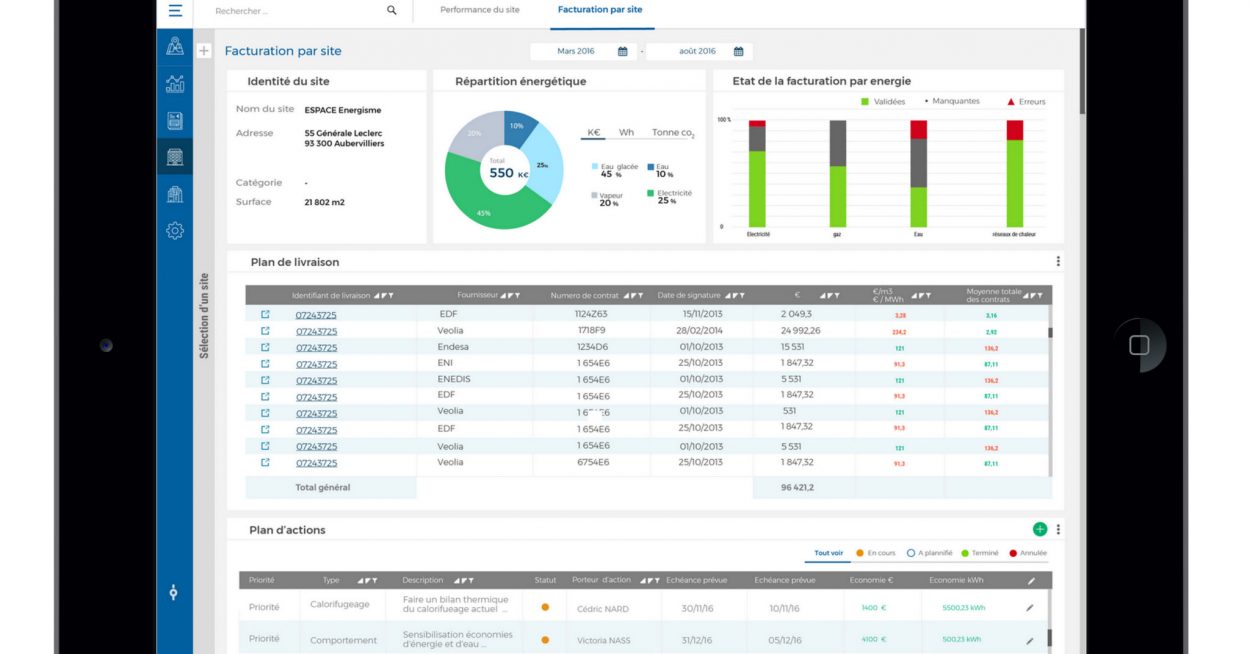Select the Facturation par site tab
This screenshot has width=1250, height=654.
(x=600, y=10)
